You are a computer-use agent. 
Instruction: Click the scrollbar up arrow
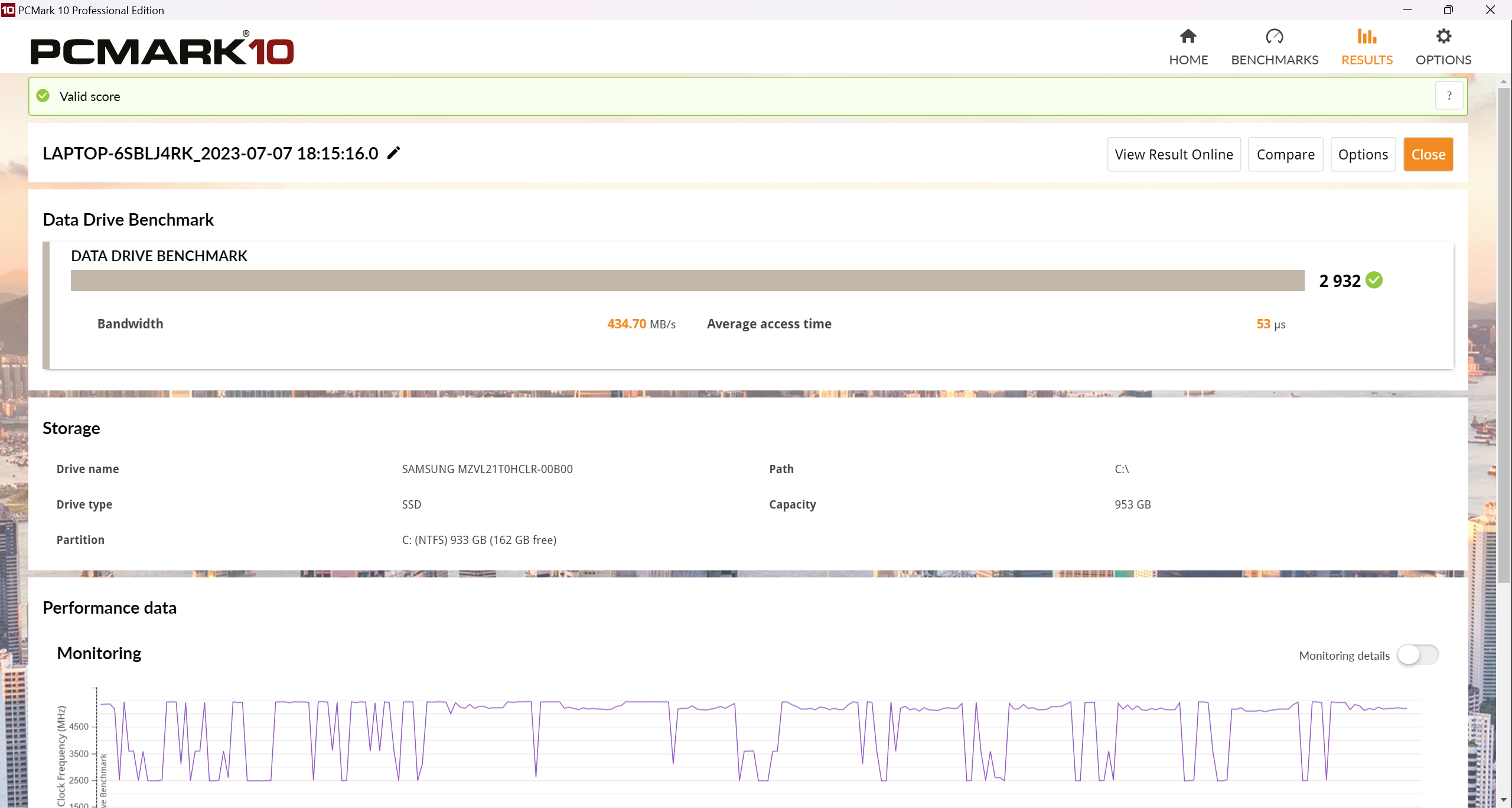pos(1504,82)
